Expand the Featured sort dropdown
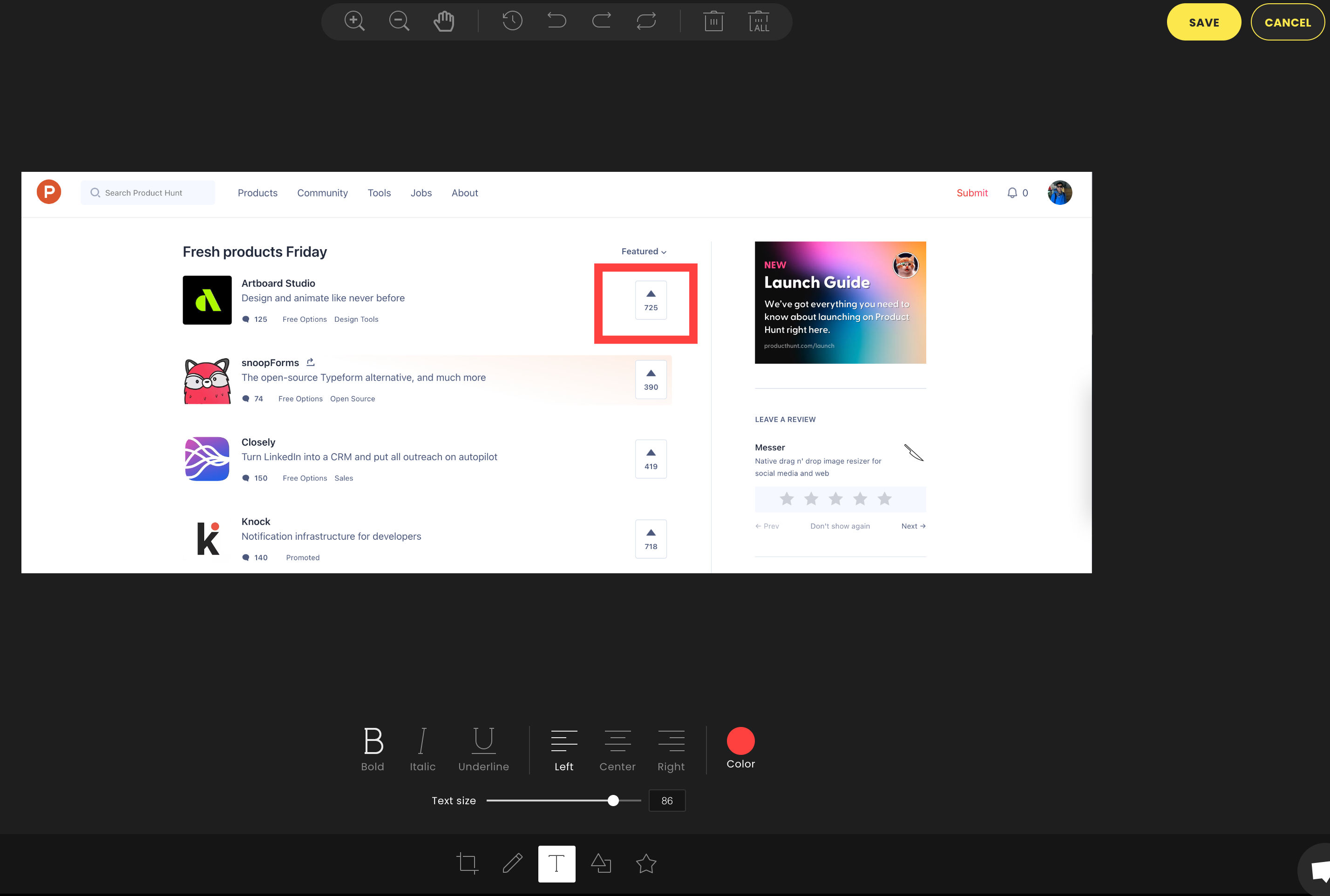Image resolution: width=1330 pixels, height=896 pixels. tap(644, 251)
